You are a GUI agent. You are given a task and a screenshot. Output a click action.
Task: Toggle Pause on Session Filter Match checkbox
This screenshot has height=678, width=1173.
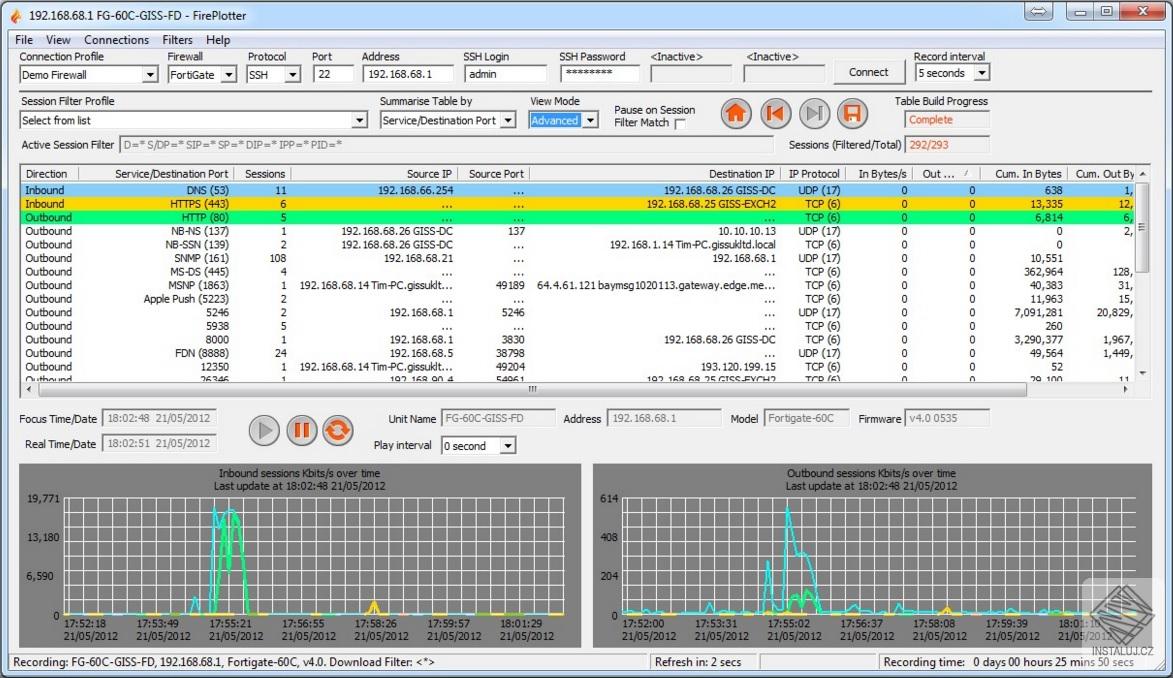[680, 123]
